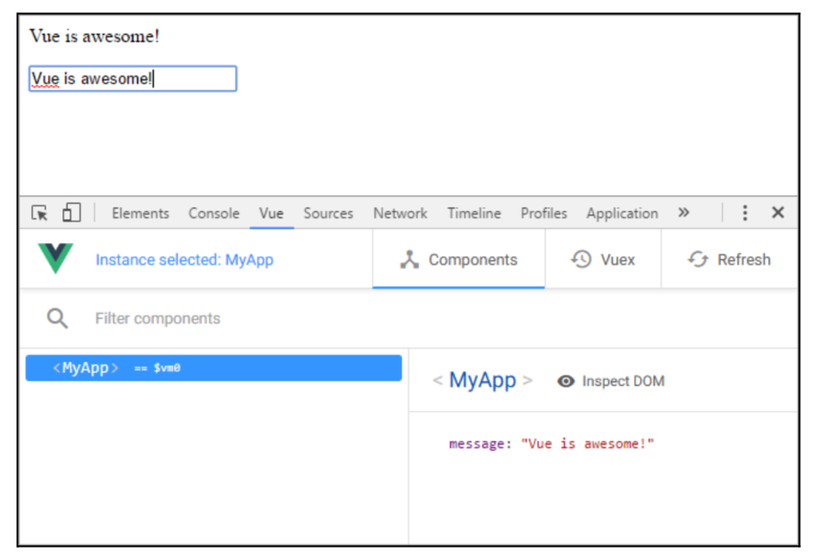Viewport: 825px width, 559px height.
Task: Click the Vue logo icon
Action: [55, 259]
